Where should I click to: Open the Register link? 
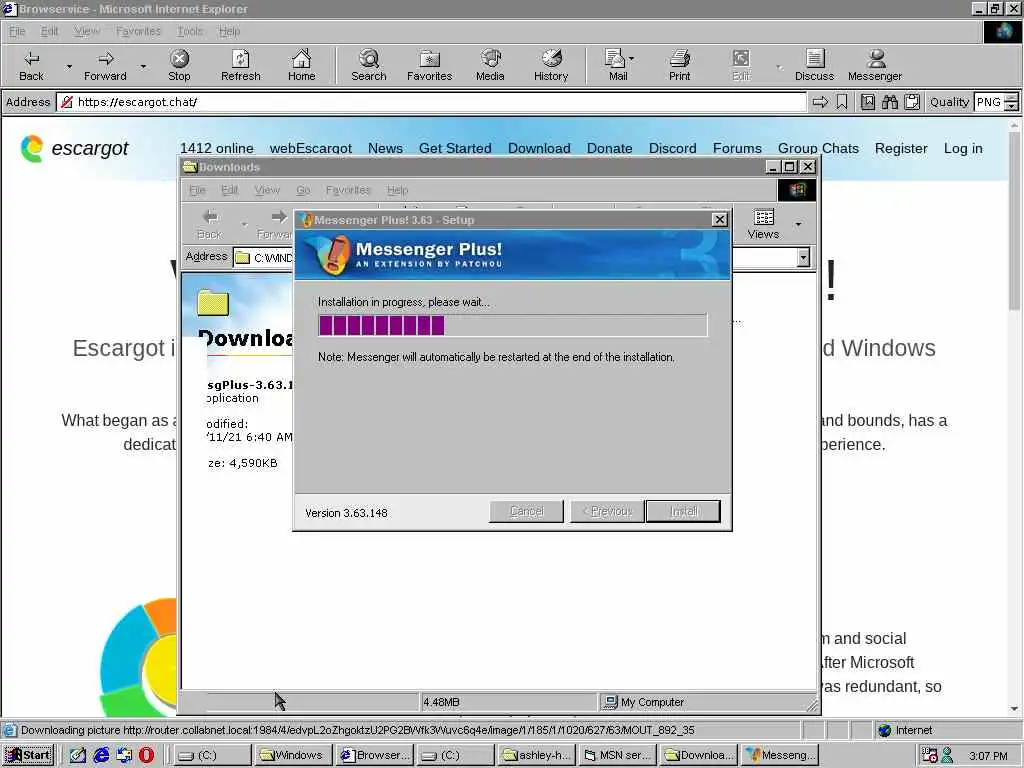click(x=901, y=148)
